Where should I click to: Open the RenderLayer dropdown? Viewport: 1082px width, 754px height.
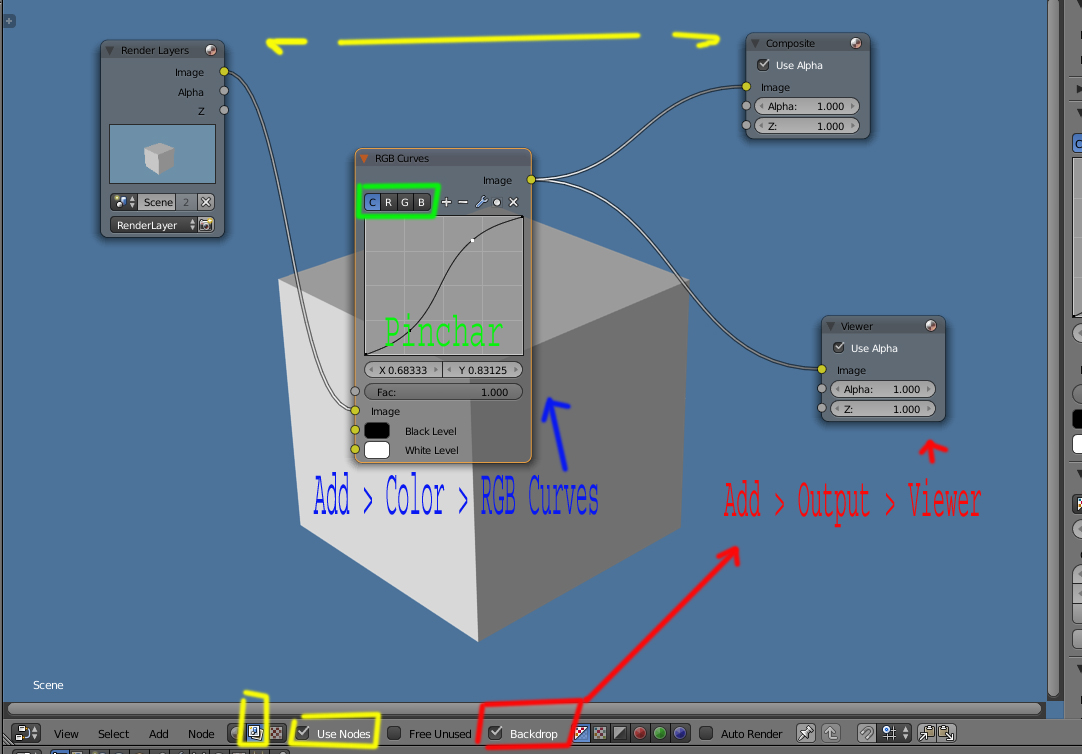(x=153, y=225)
